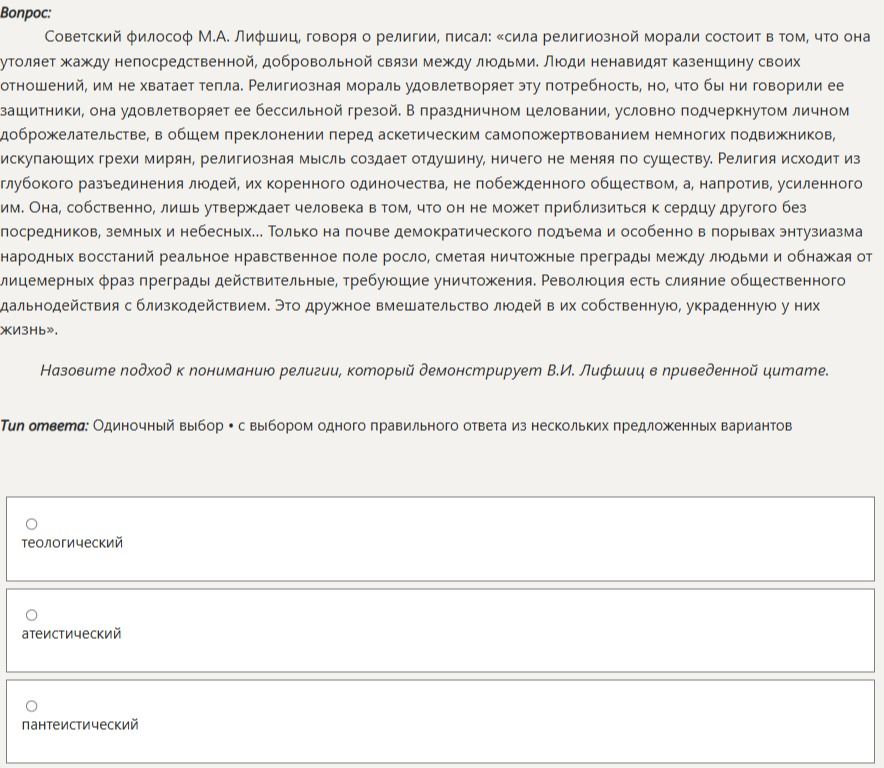Select the 'теологический' radio button
The height and width of the screenshot is (768, 884).
pyautogui.click(x=32, y=524)
